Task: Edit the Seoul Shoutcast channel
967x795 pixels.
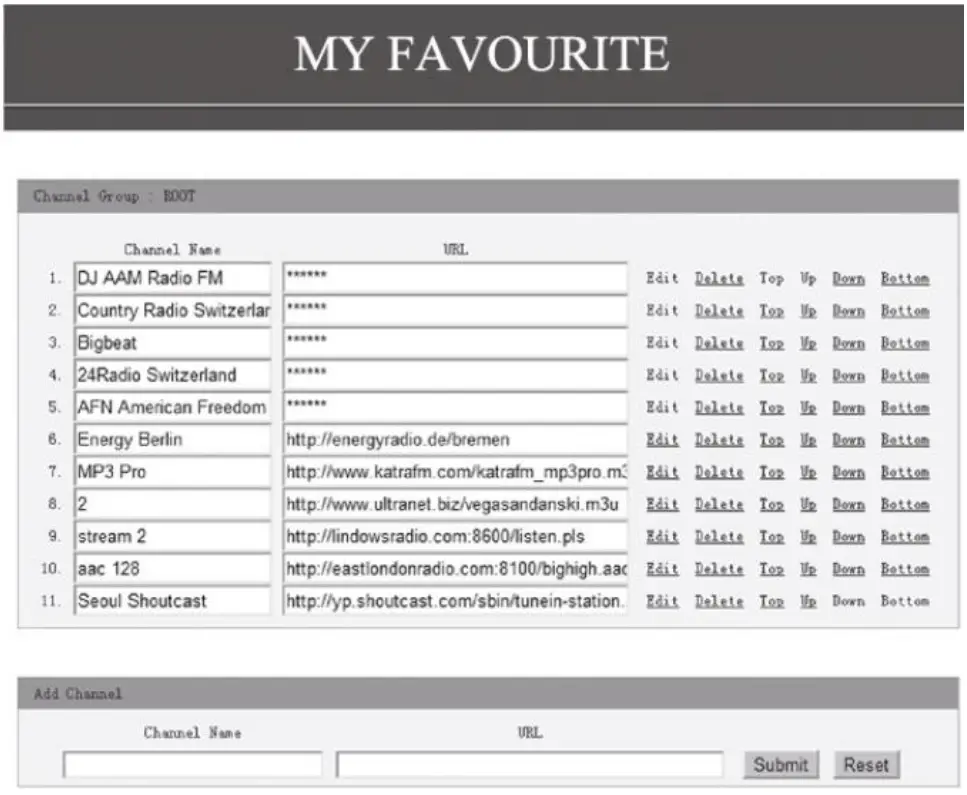Action: [x=662, y=601]
